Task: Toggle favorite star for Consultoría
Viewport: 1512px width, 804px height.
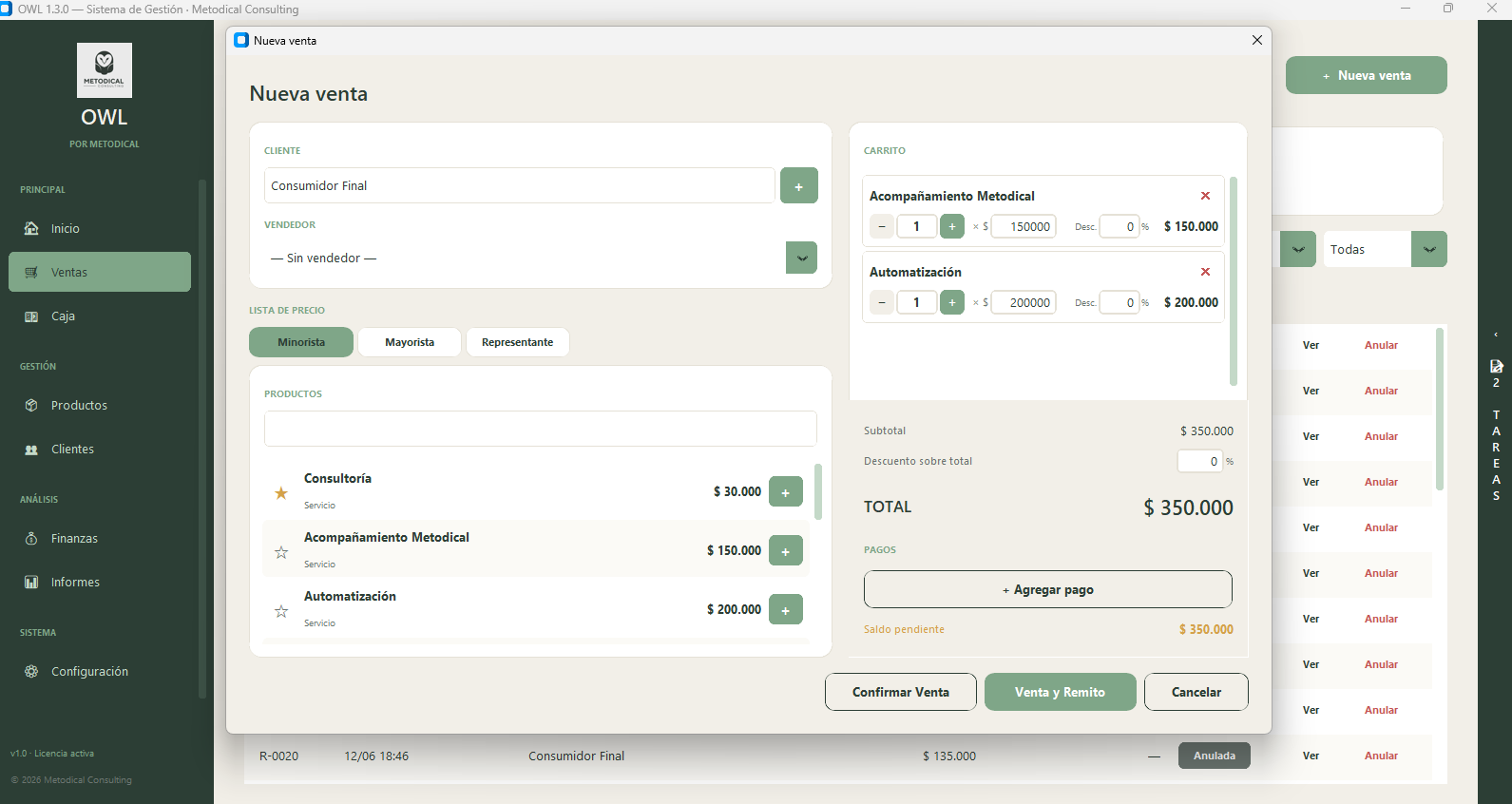Action: point(281,493)
